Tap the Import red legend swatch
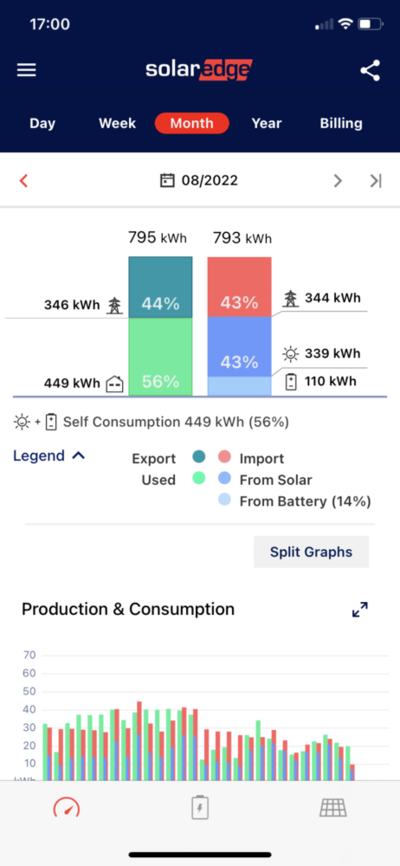This screenshot has height=866, width=400. [224, 457]
